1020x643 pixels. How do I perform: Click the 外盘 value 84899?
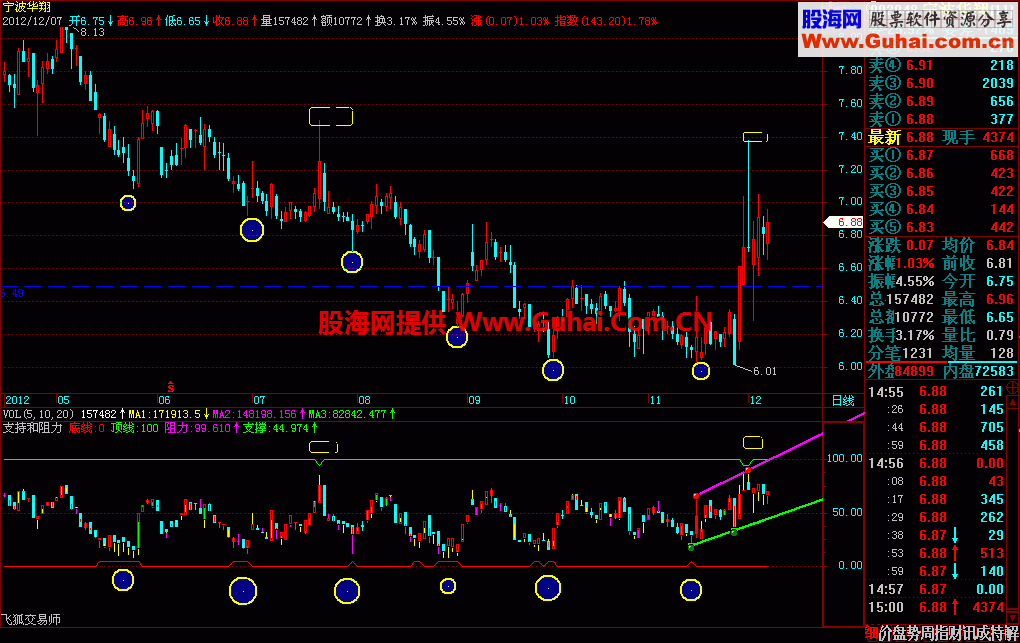(x=914, y=372)
